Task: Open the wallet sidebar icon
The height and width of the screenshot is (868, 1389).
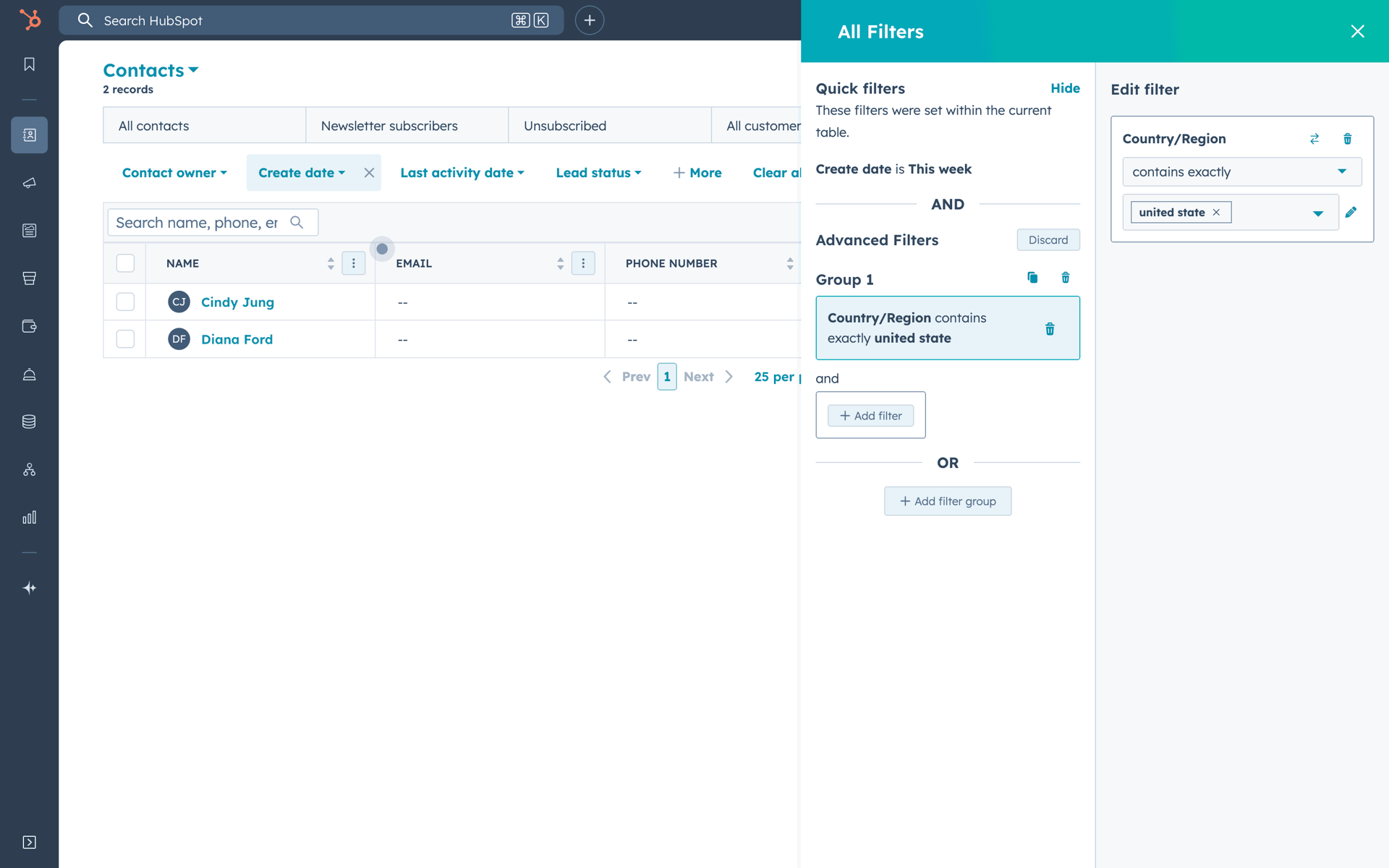Action: (29, 326)
